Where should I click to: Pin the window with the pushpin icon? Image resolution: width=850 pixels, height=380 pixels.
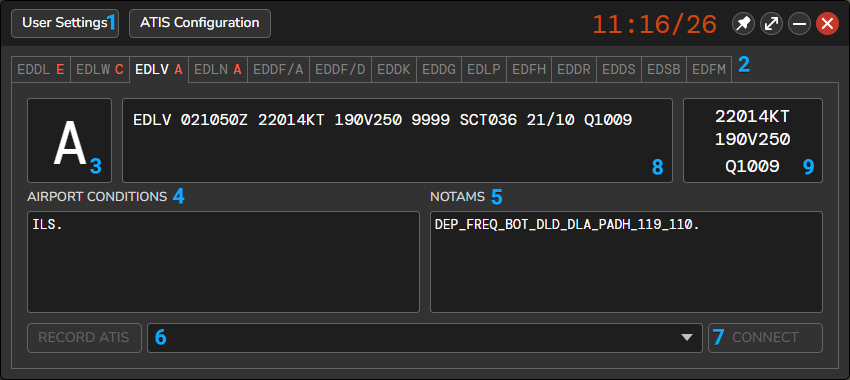click(743, 24)
